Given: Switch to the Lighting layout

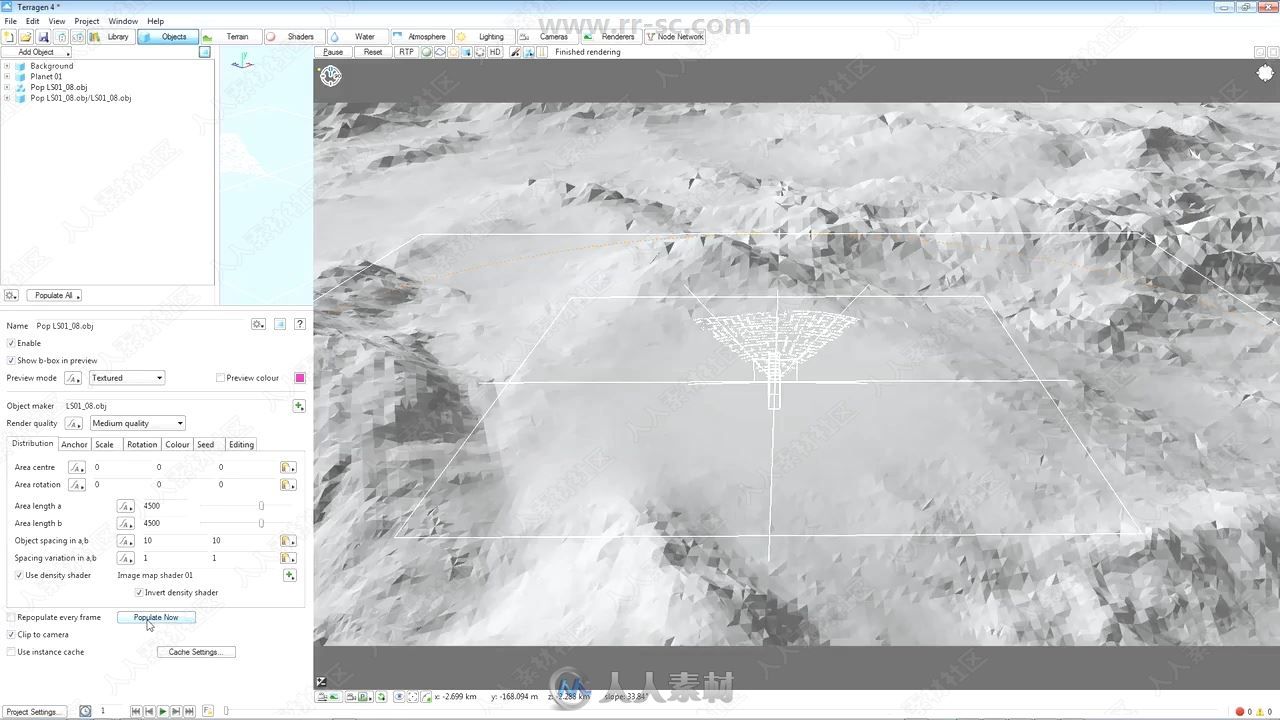Looking at the screenshot, I should 484,37.
